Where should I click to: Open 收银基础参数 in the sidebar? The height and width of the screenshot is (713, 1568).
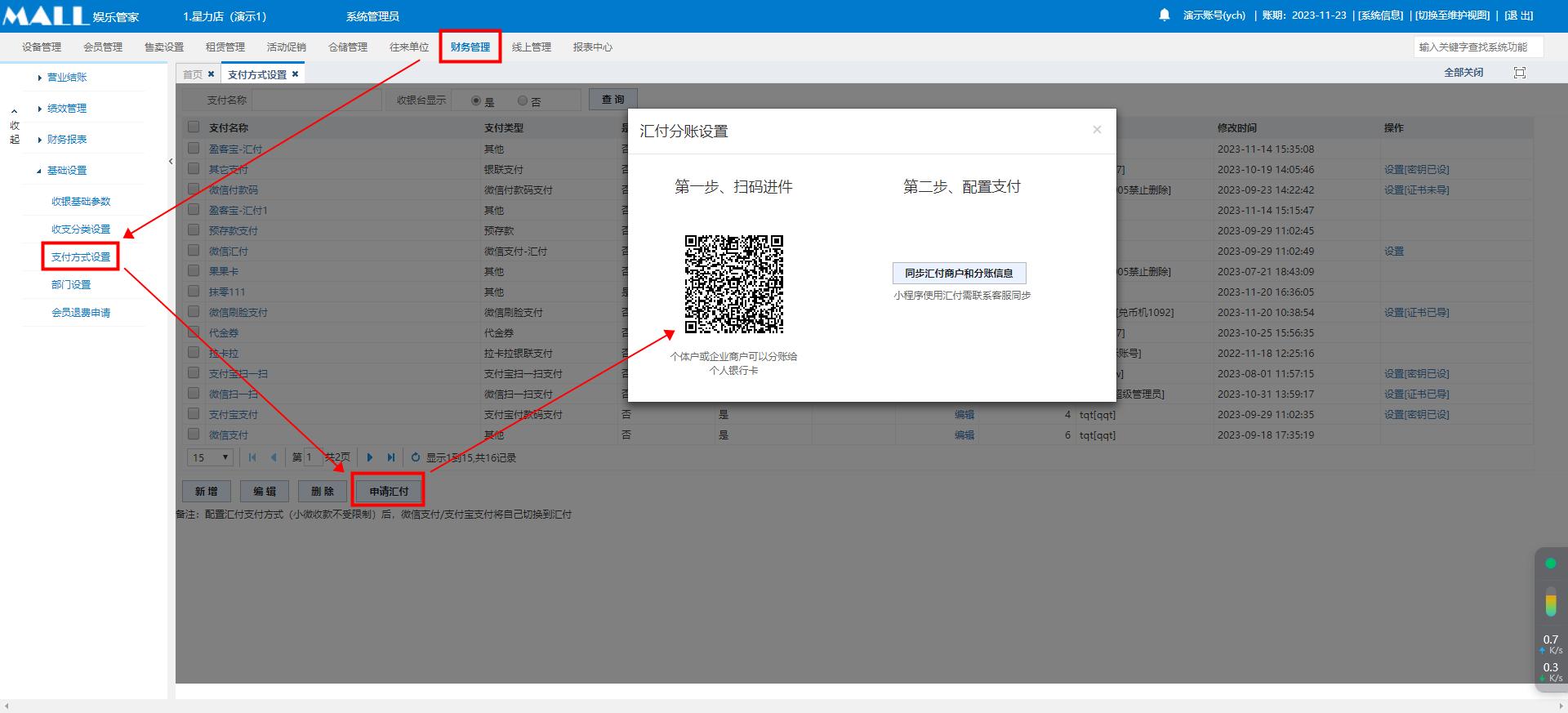click(81, 202)
